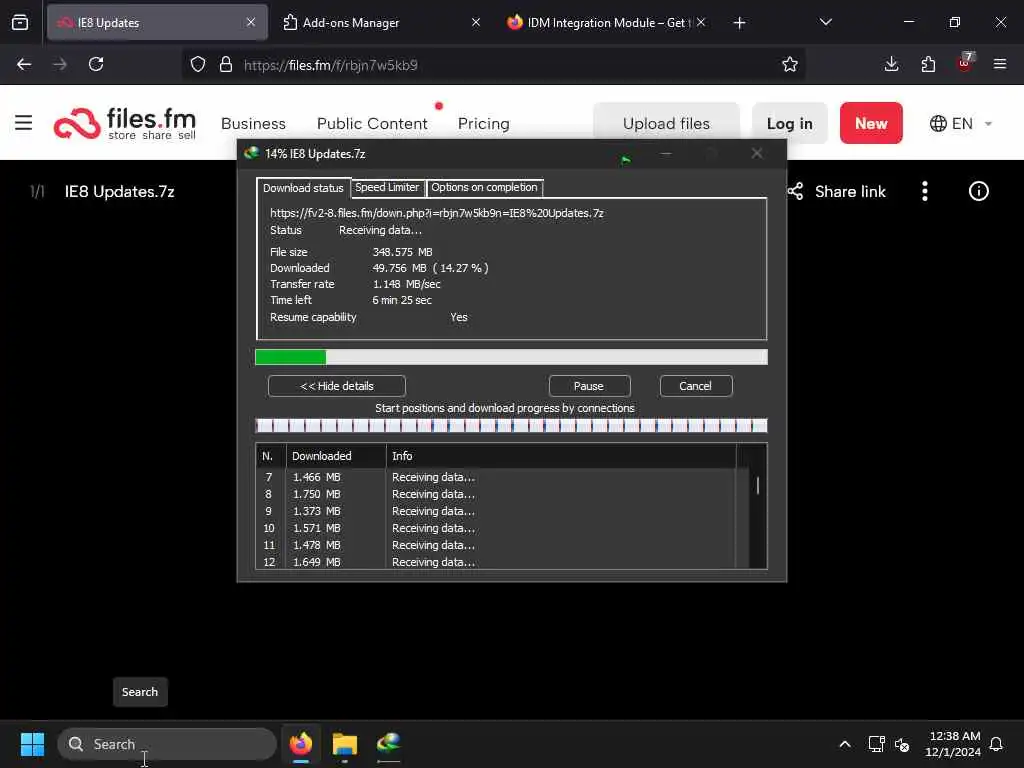Open the Business menu item
The image size is (1024, 768).
click(x=253, y=123)
